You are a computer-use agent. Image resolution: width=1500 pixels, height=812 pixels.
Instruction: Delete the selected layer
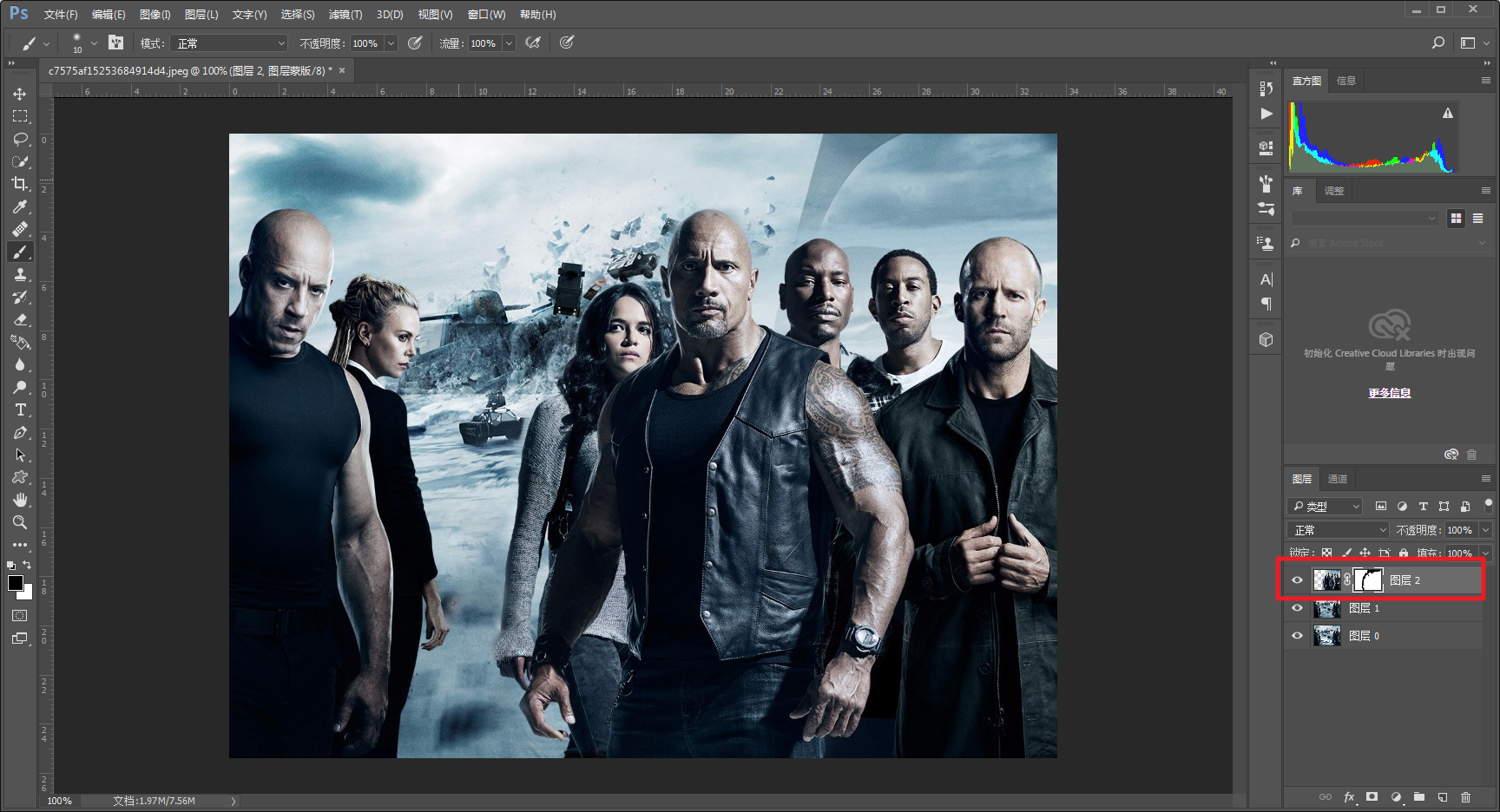tap(1466, 797)
